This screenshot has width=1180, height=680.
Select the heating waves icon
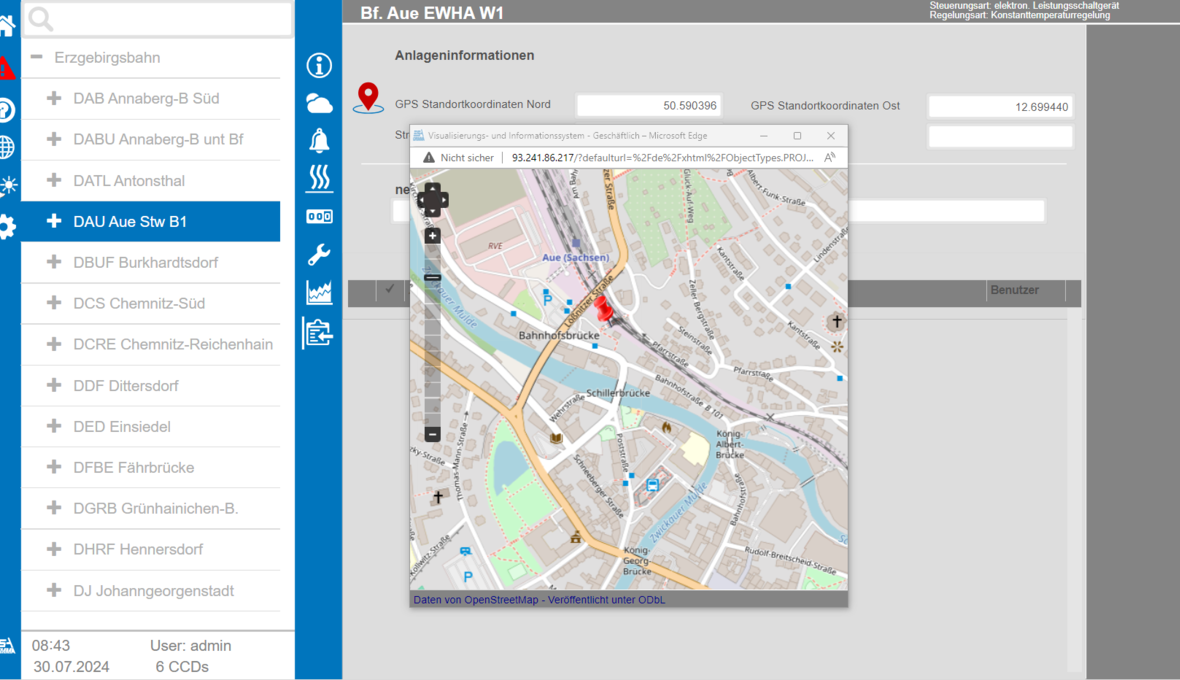(x=319, y=178)
